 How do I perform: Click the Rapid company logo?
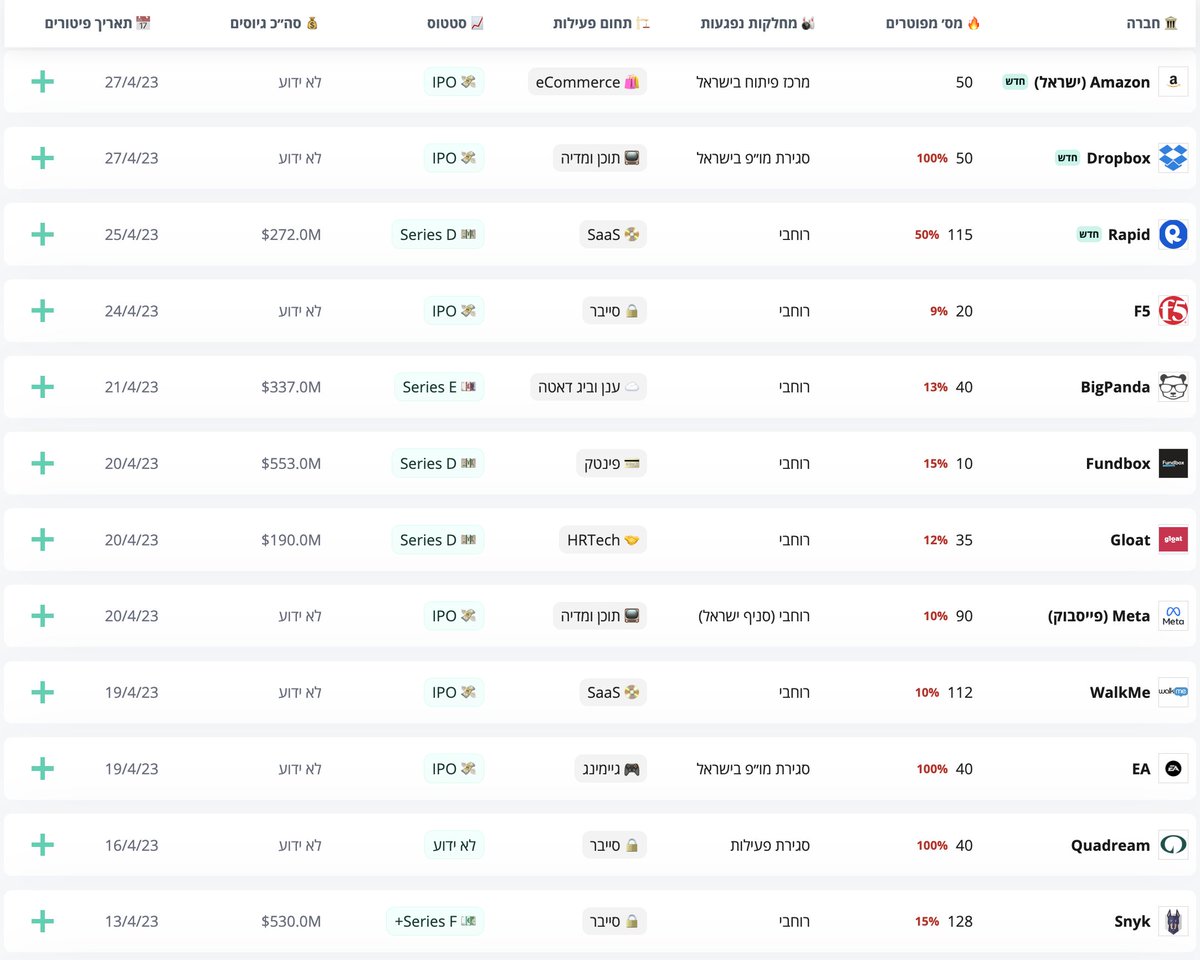coord(1173,234)
